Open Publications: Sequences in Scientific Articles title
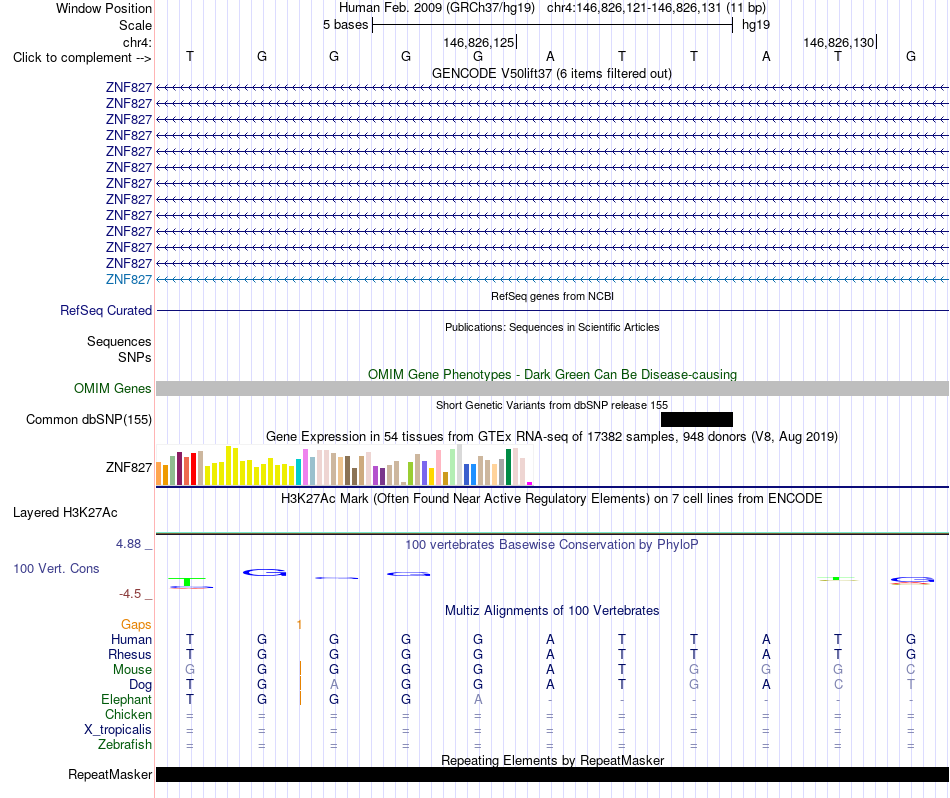This screenshot has width=950, height=798. [x=552, y=327]
